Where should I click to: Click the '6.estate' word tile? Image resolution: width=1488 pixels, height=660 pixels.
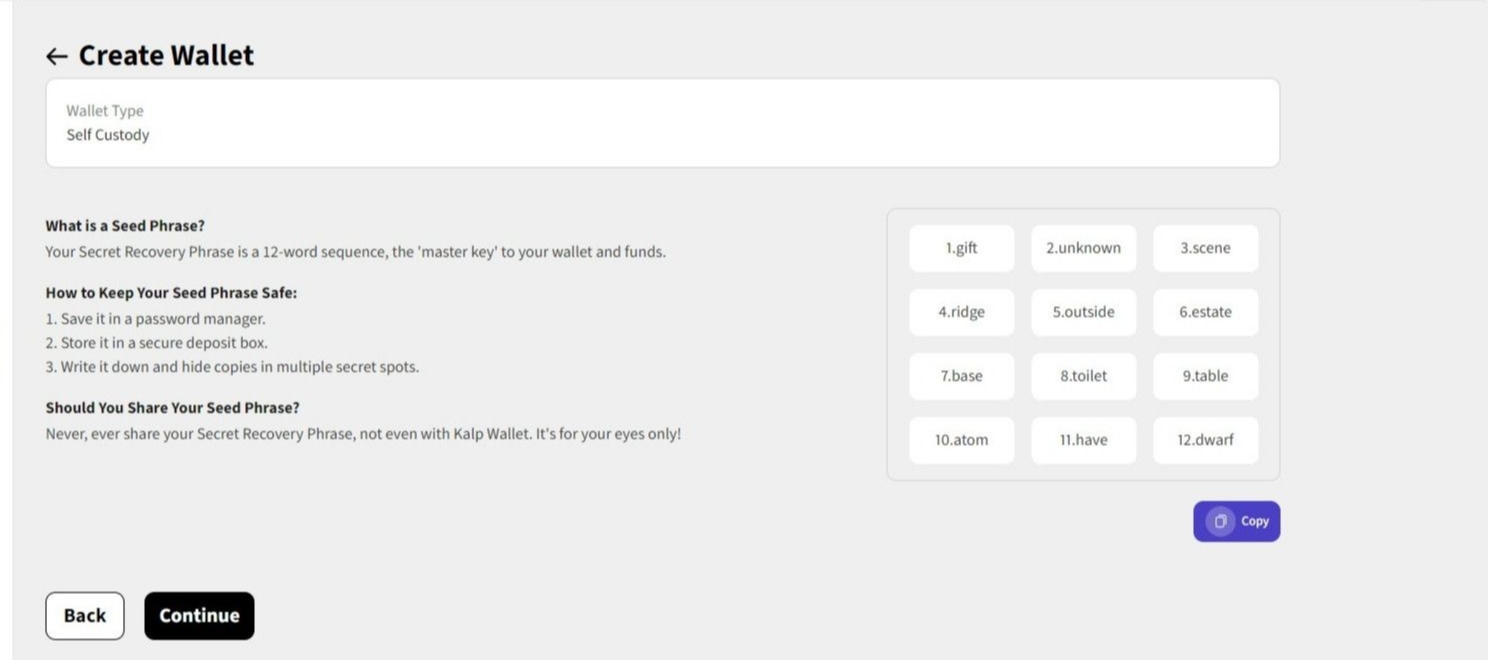pos(1205,312)
